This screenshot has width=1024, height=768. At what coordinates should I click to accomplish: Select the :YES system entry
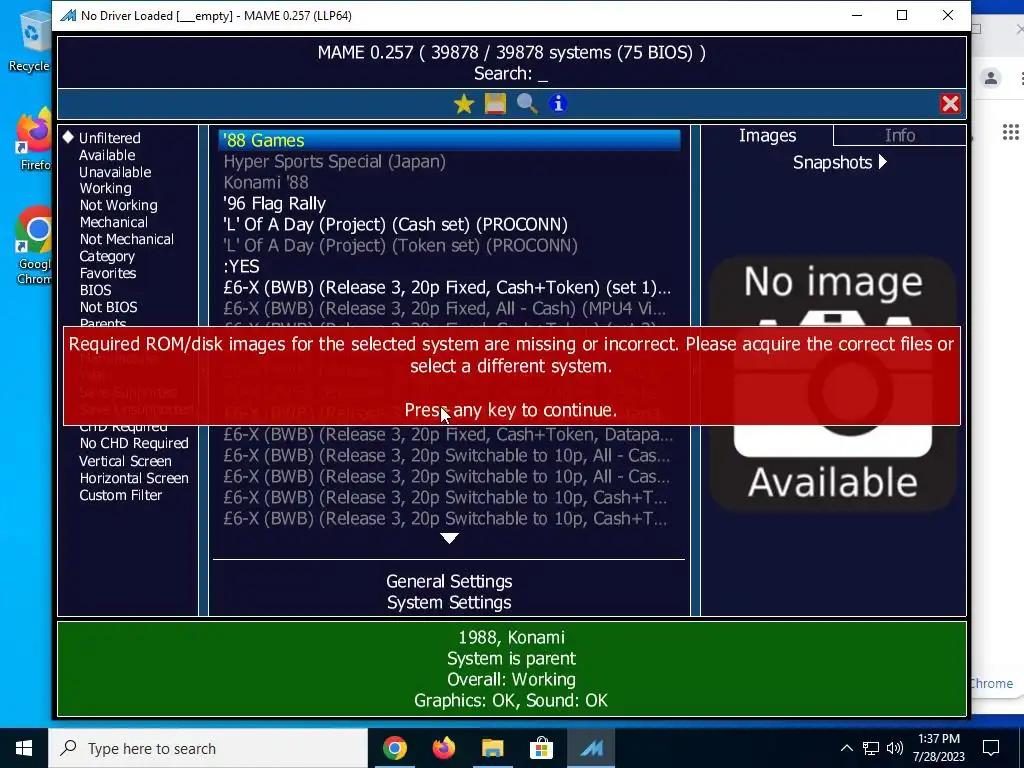point(449,266)
